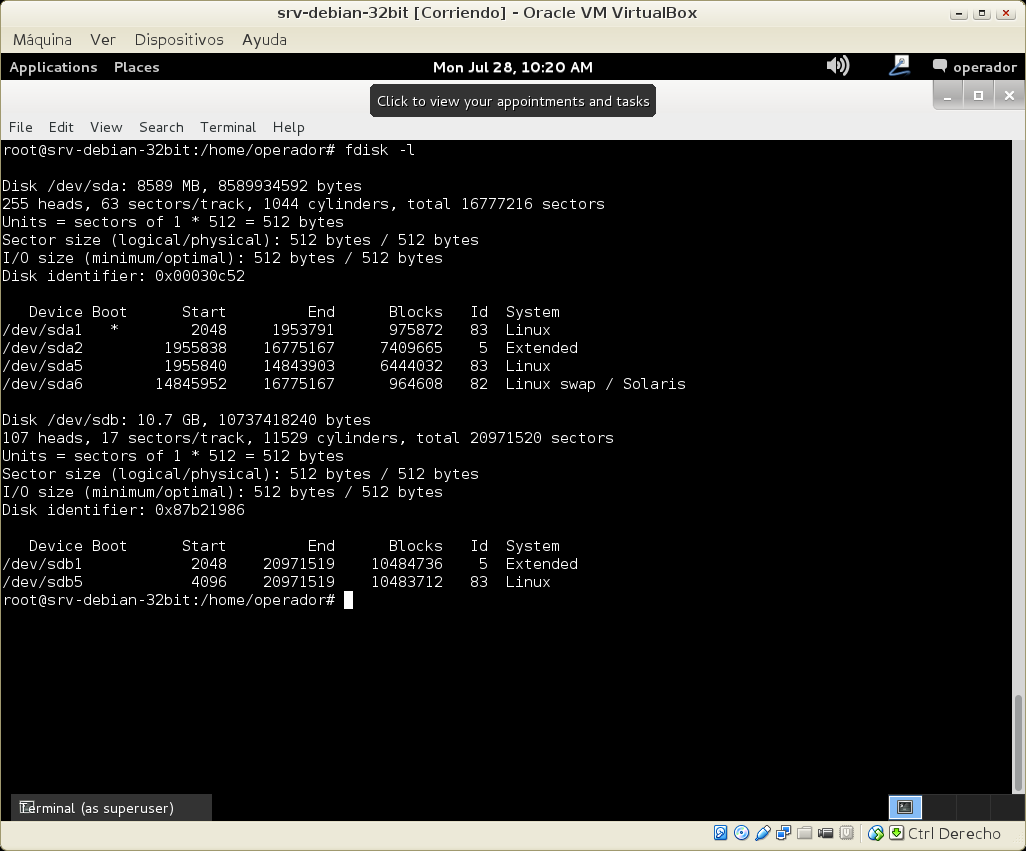This screenshot has width=1026, height=851.
Task: Open the Dispositivos menu
Action: coord(179,40)
